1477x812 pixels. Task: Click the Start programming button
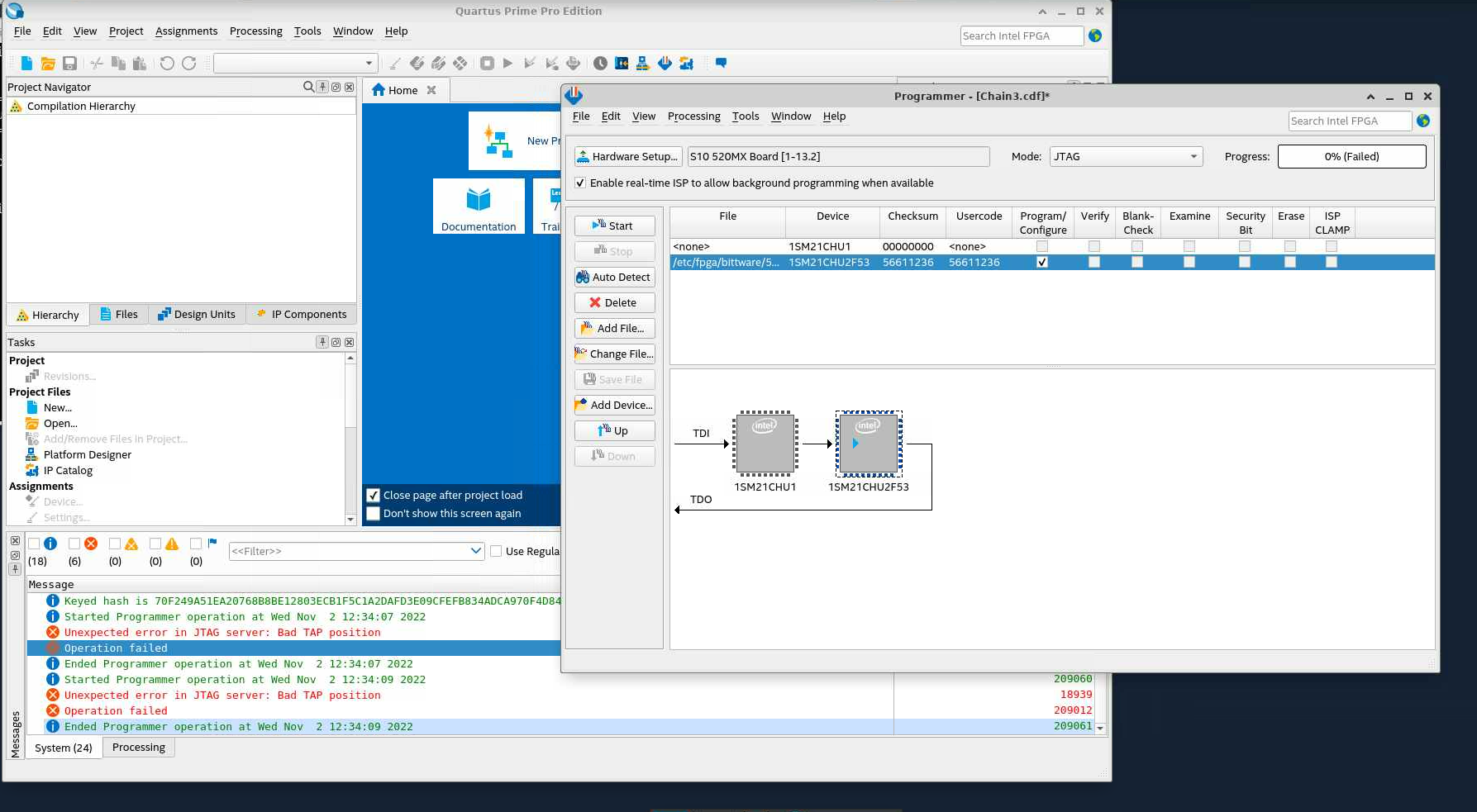coord(614,226)
